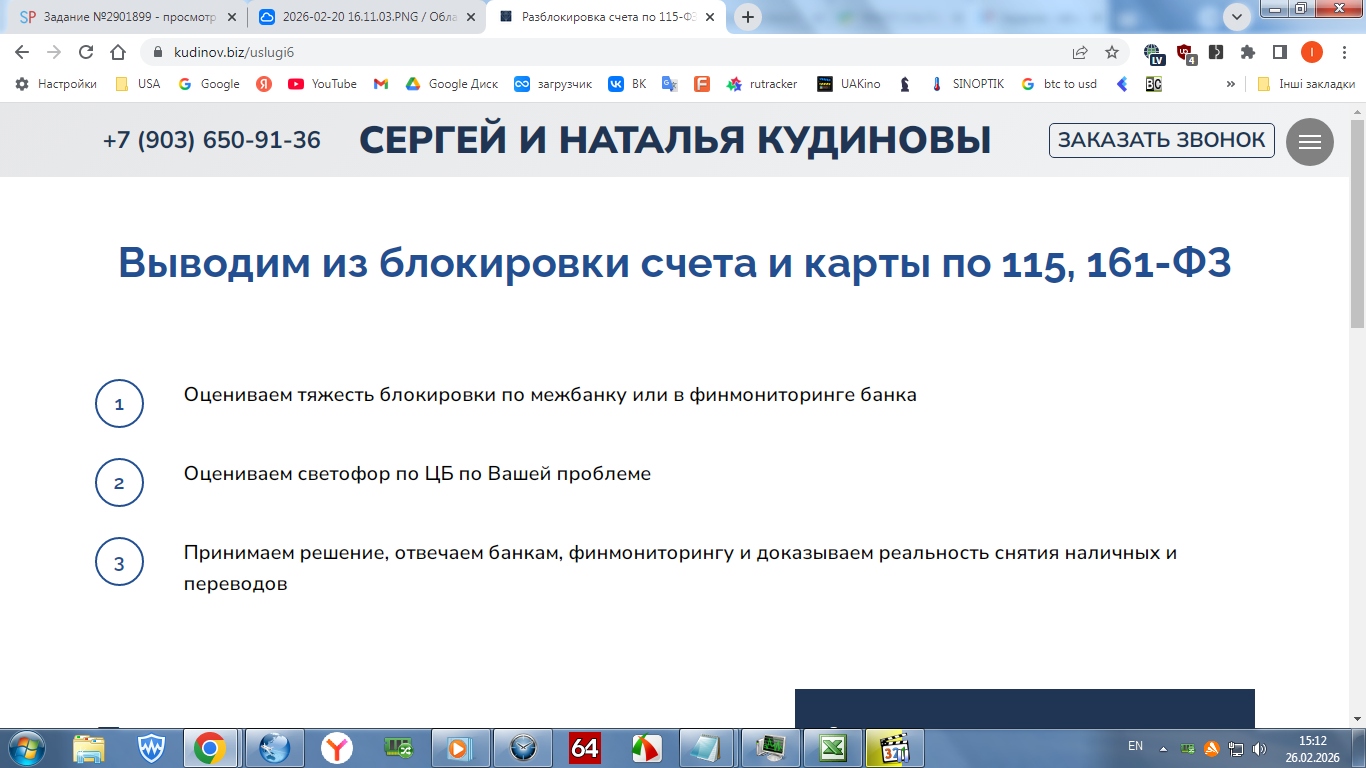This screenshot has height=768, width=1366.
Task: Click the heading Выводим из блокировки счета
Action: coord(675,263)
